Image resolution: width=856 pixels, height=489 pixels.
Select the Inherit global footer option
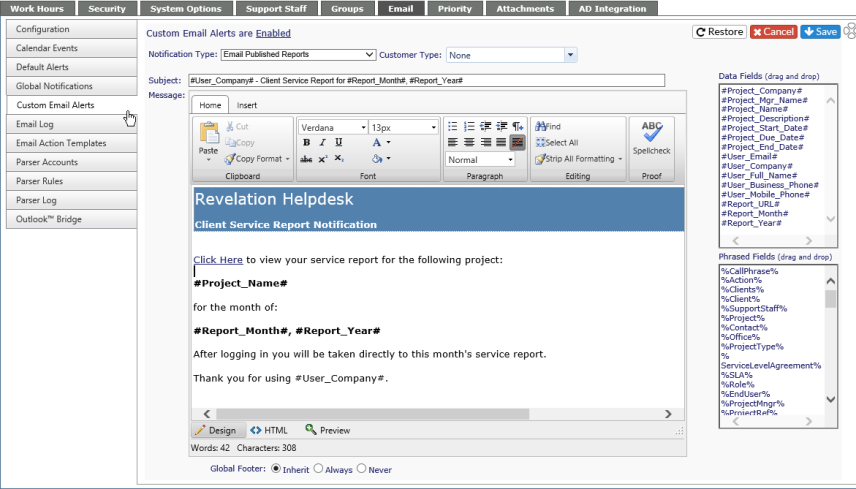[x=276, y=468]
